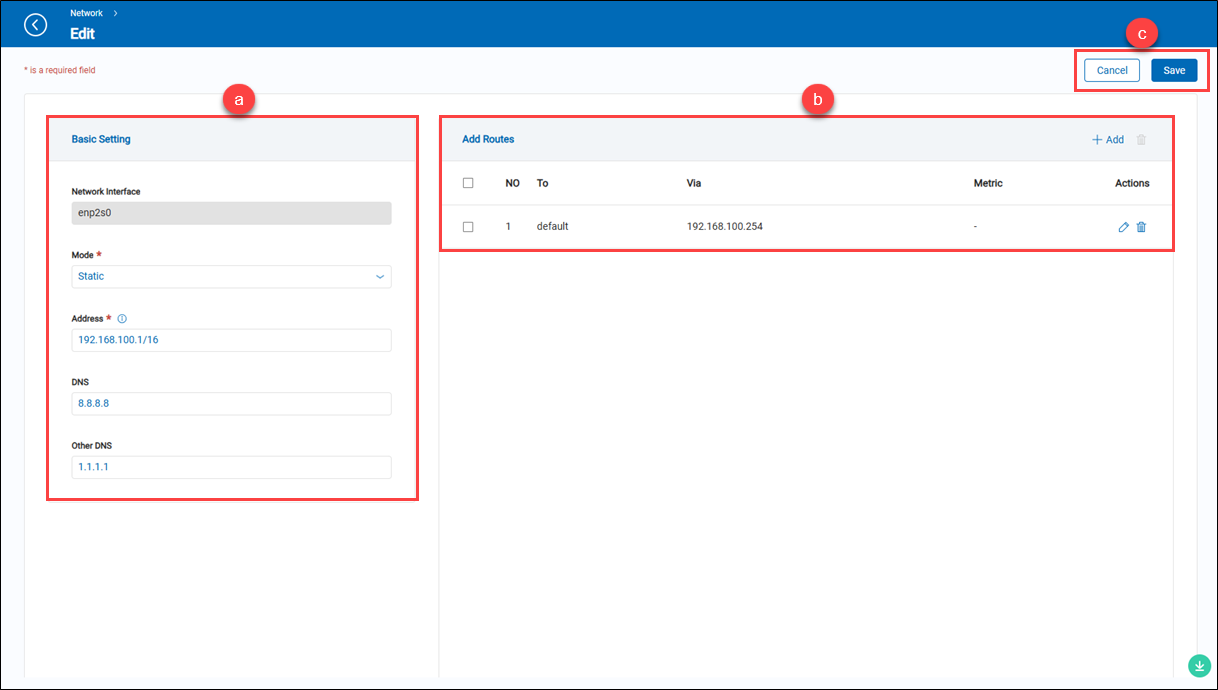The image size is (1218, 690).
Task: Click the Address field with 192.168.100.1/16
Action: (x=231, y=340)
